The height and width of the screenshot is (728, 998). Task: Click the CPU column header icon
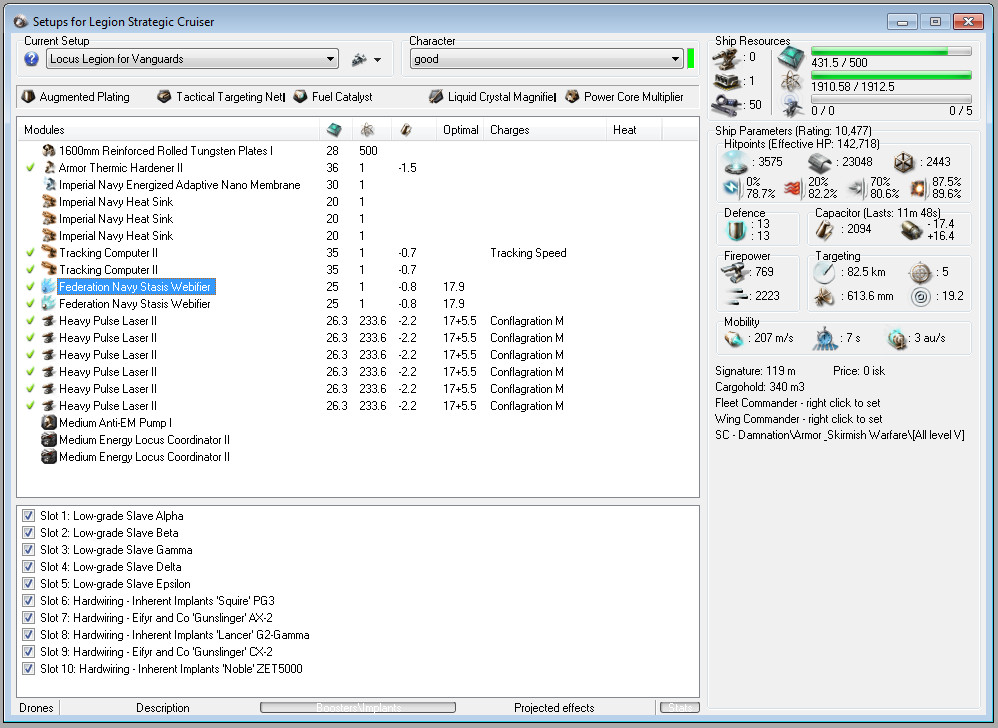334,130
